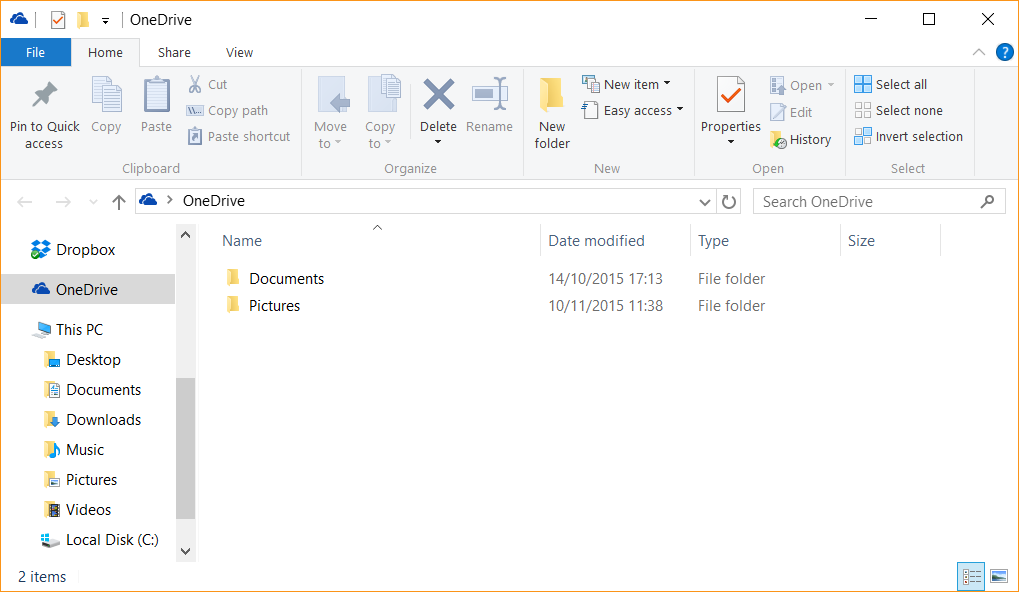This screenshot has width=1019, height=592.
Task: Create a New folder
Action: (552, 113)
